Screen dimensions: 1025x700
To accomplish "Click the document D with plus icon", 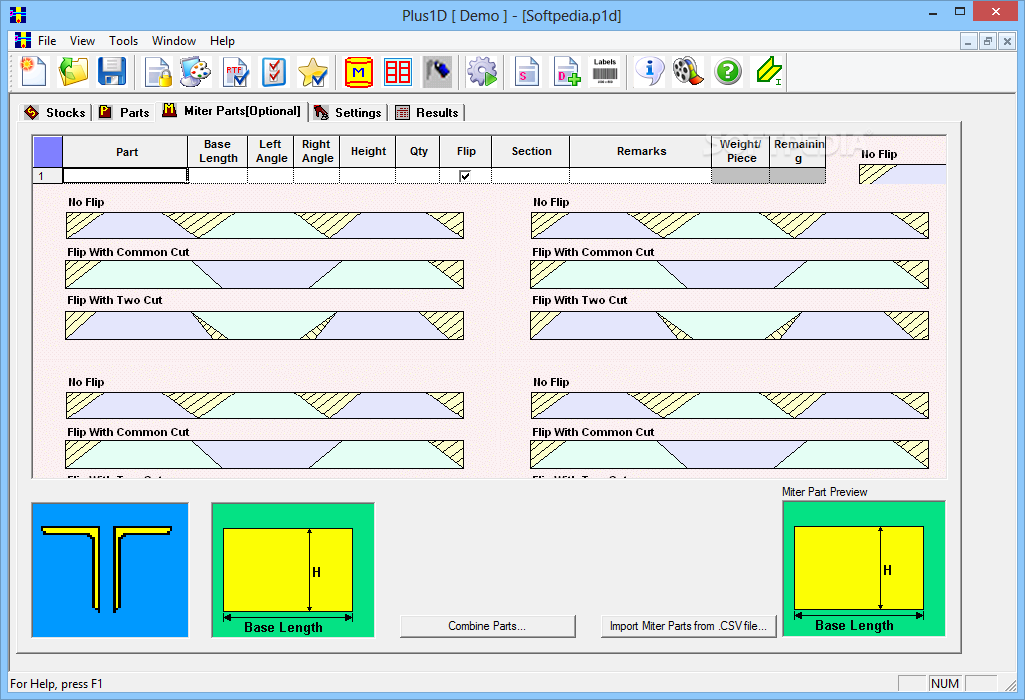I will (x=566, y=71).
